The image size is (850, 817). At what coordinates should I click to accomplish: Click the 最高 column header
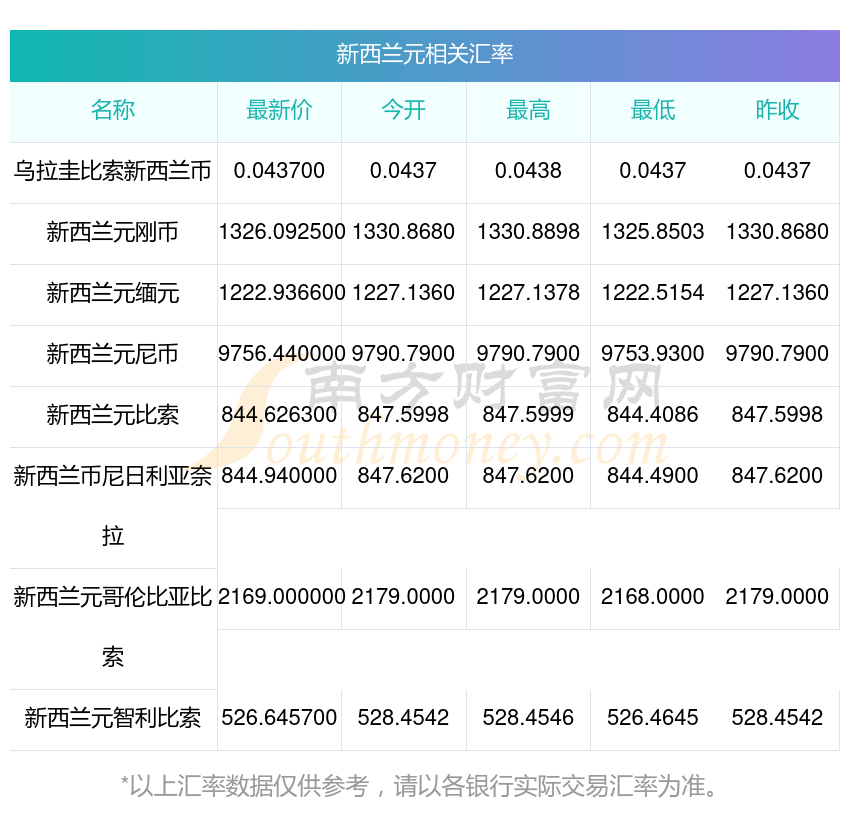tap(528, 110)
